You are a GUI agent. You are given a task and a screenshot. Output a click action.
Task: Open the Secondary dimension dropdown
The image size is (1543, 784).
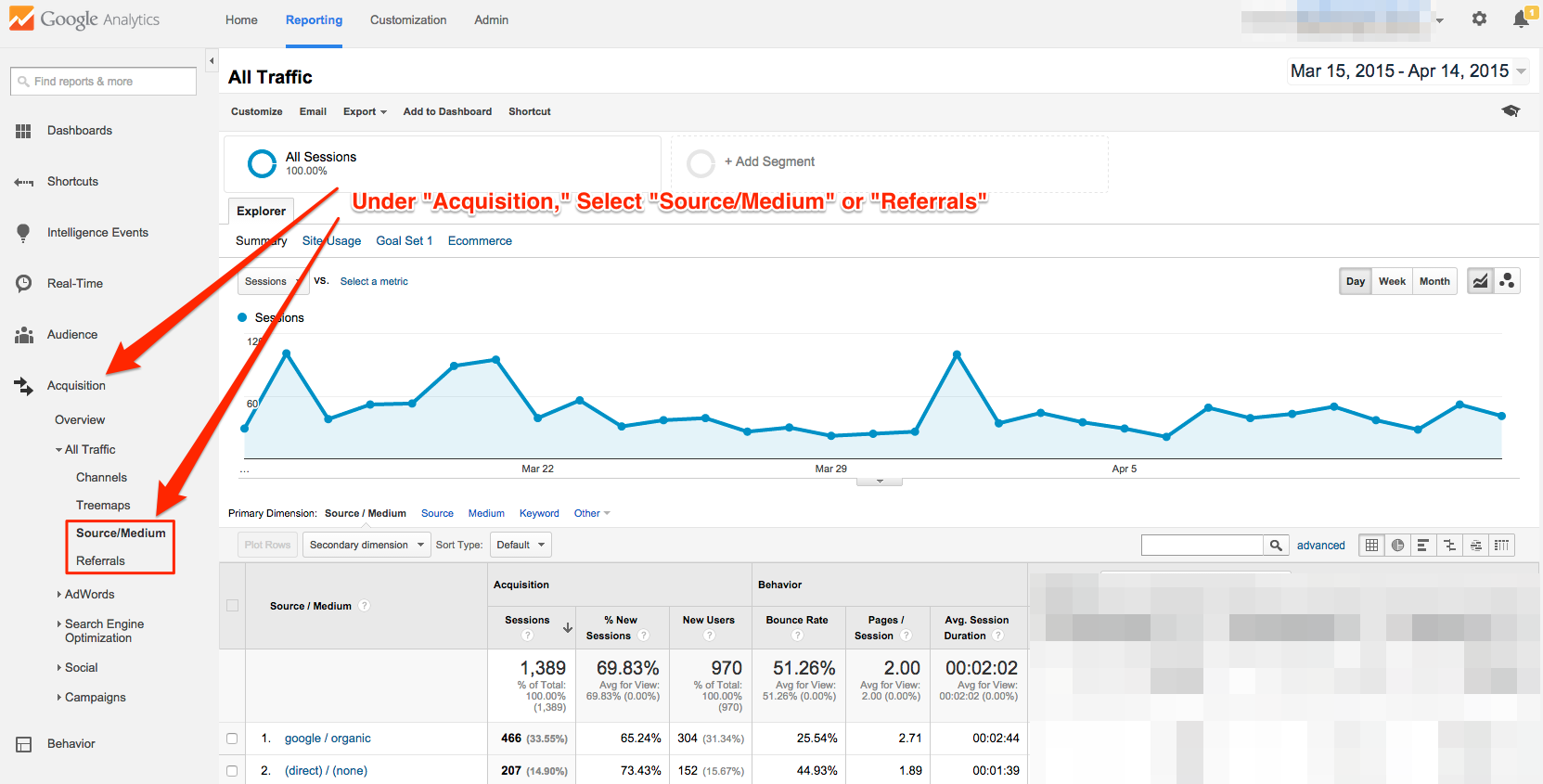point(366,545)
